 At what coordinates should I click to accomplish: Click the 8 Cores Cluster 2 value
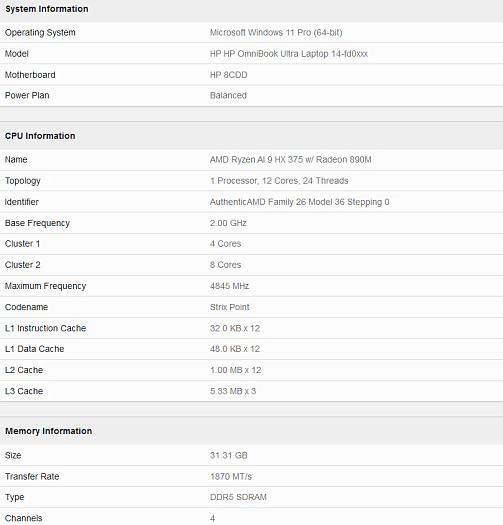point(225,265)
